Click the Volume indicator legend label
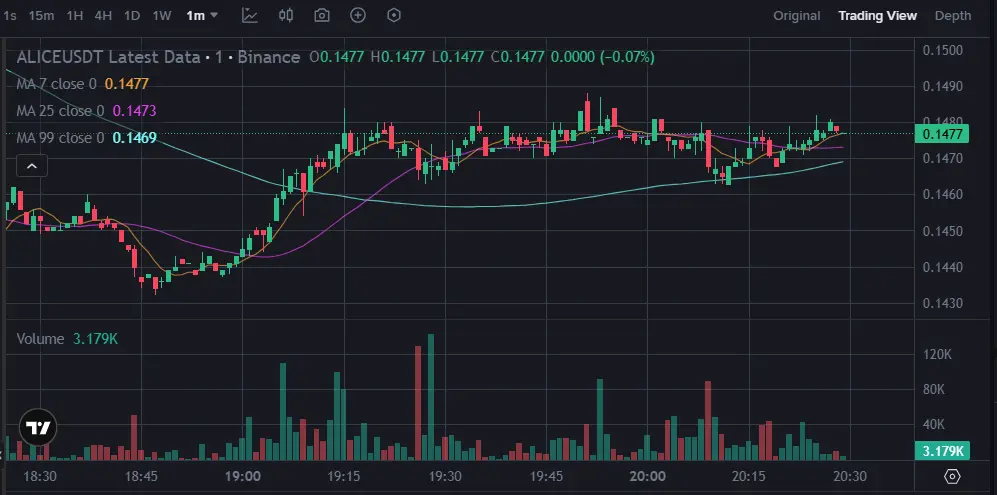This screenshot has height=495, width=997. point(40,339)
